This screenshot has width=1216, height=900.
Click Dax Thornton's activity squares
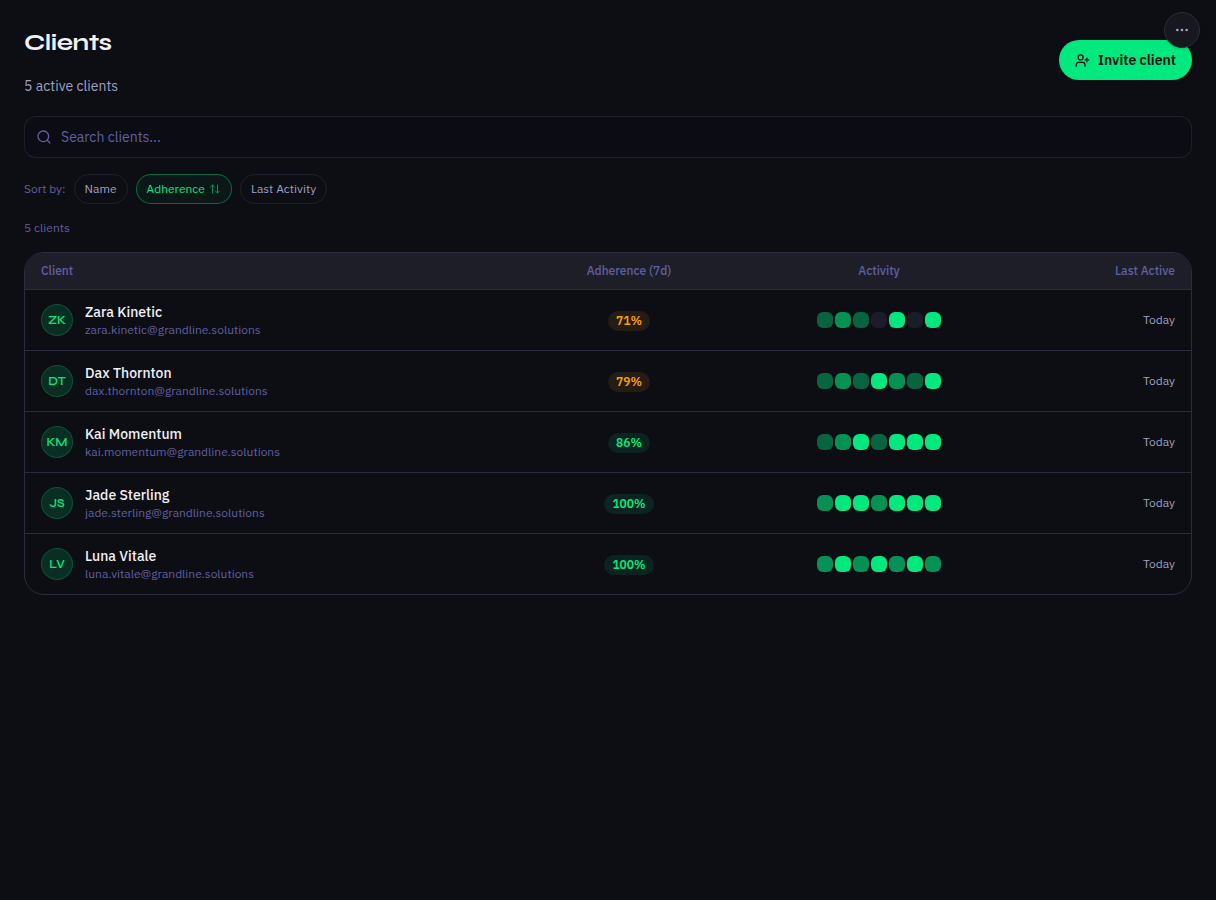click(879, 381)
